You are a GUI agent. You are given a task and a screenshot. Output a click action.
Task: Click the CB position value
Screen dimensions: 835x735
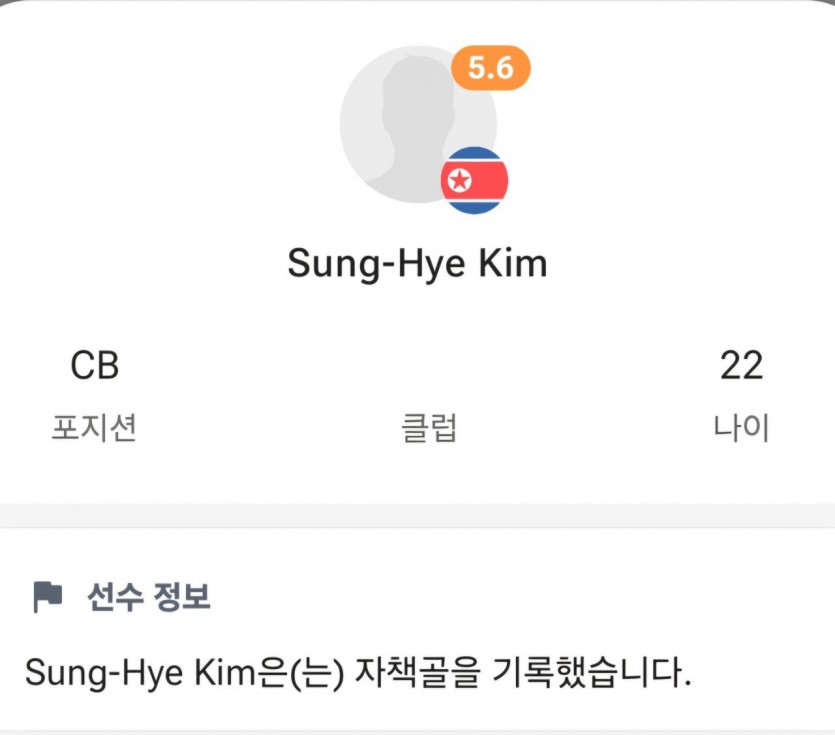(95, 366)
